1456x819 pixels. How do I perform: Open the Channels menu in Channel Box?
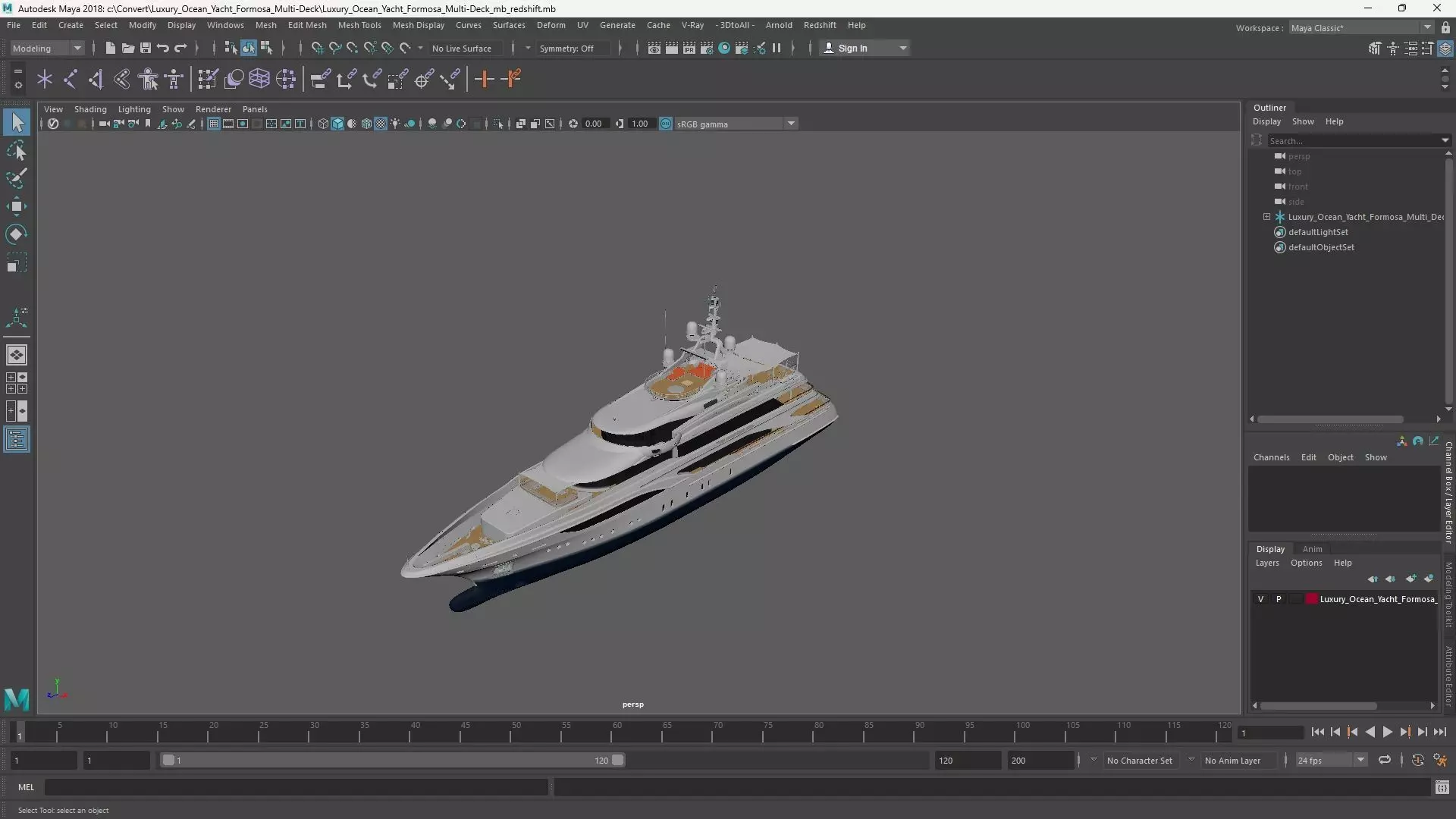tap(1271, 457)
